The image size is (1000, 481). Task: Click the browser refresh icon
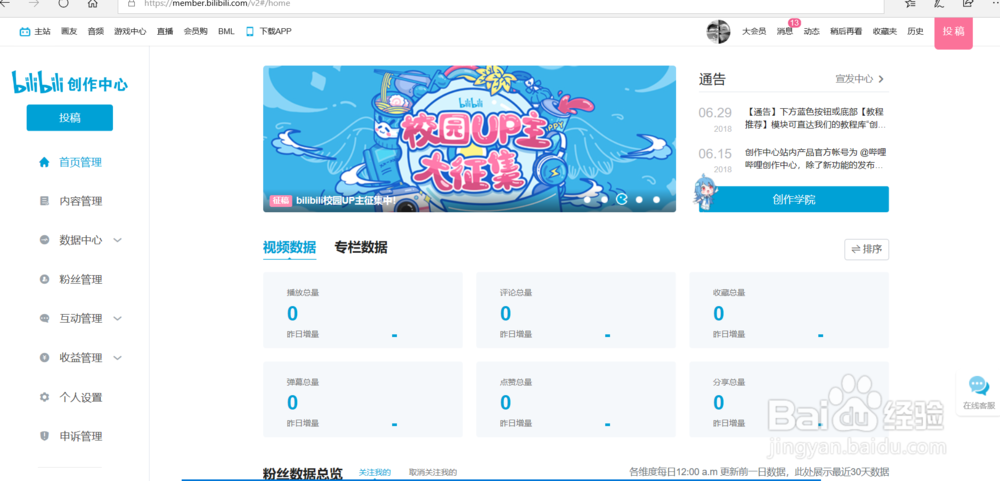coord(63,3)
